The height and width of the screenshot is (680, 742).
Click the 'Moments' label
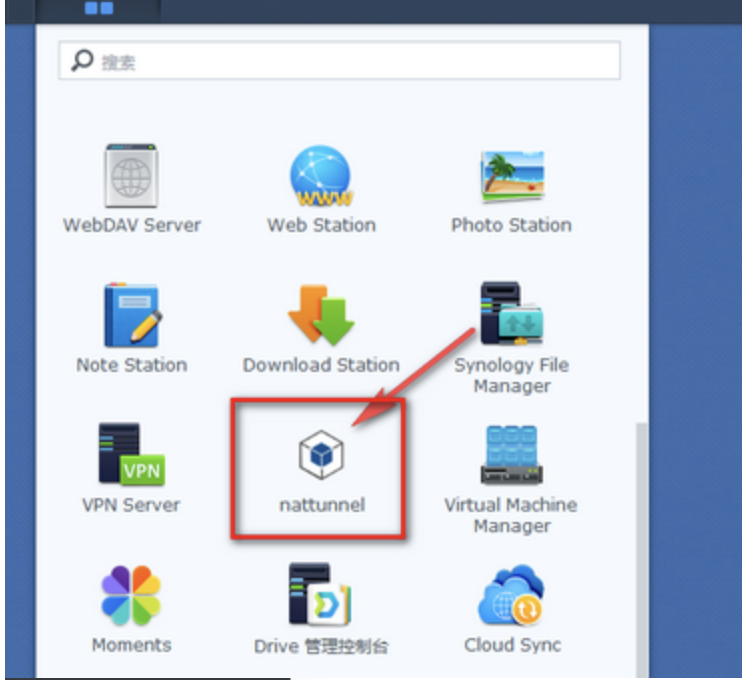point(132,645)
